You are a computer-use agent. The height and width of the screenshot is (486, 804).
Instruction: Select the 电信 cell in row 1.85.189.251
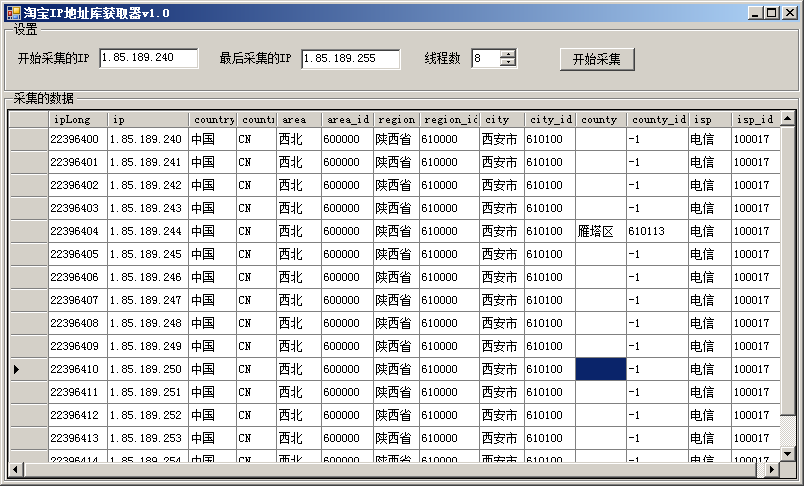(x=710, y=392)
